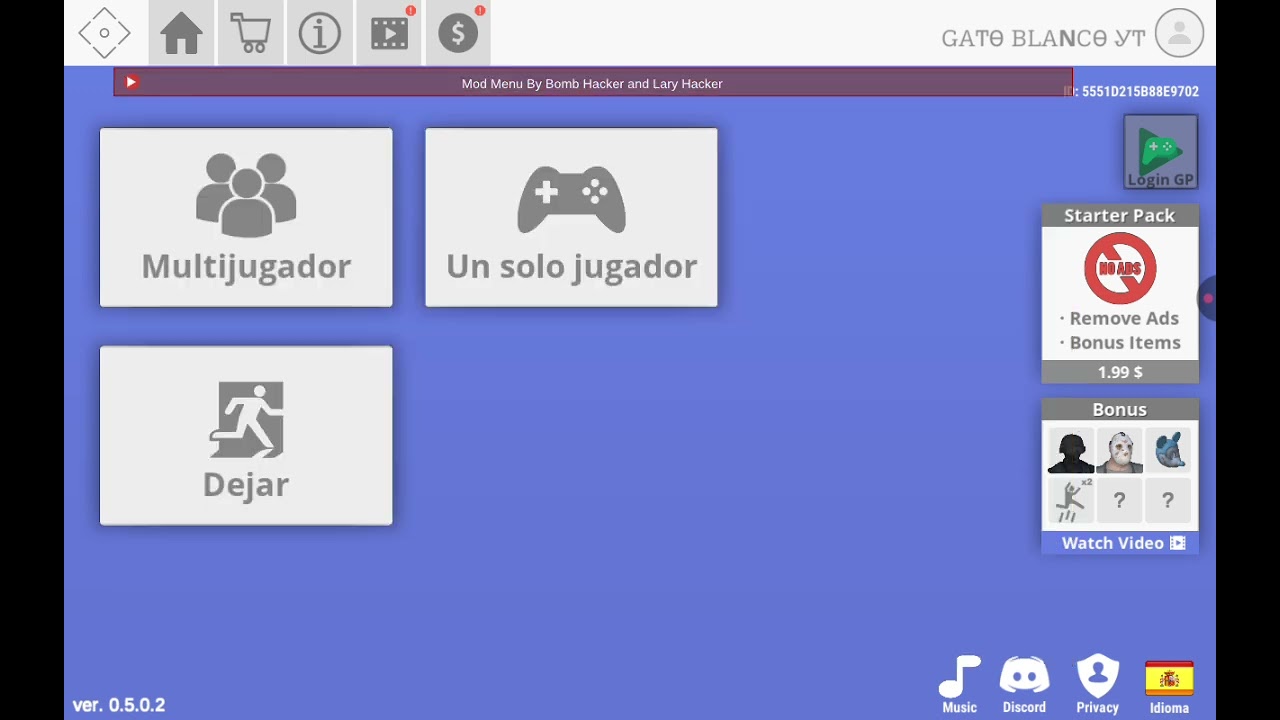Click the Mod Menu By Bomb Hacker bar

click(593, 83)
